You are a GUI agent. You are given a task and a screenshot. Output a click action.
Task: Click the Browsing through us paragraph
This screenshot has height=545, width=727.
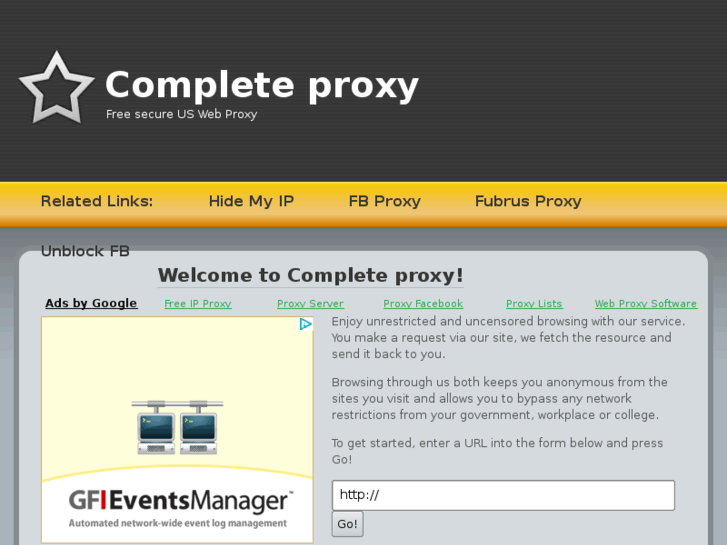pos(500,398)
